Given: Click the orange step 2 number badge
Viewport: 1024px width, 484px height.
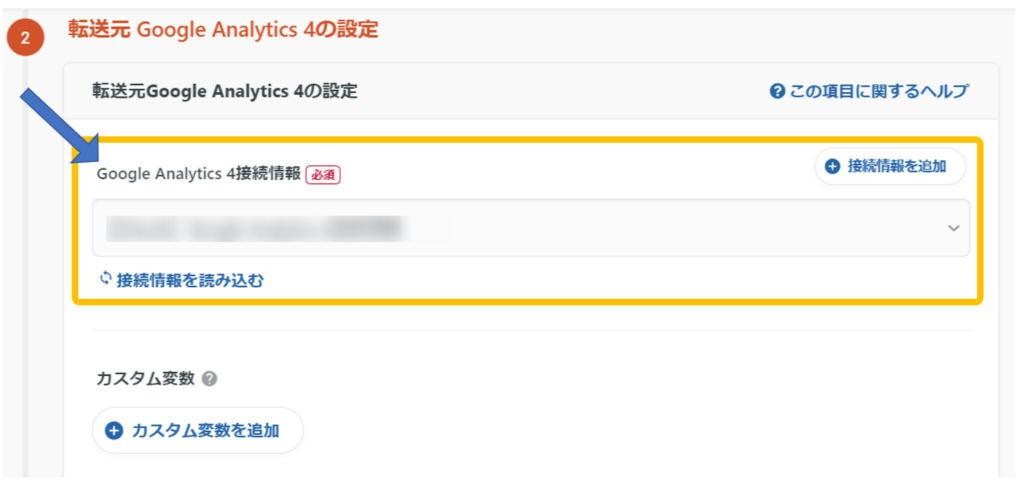Looking at the screenshot, I should [25, 41].
